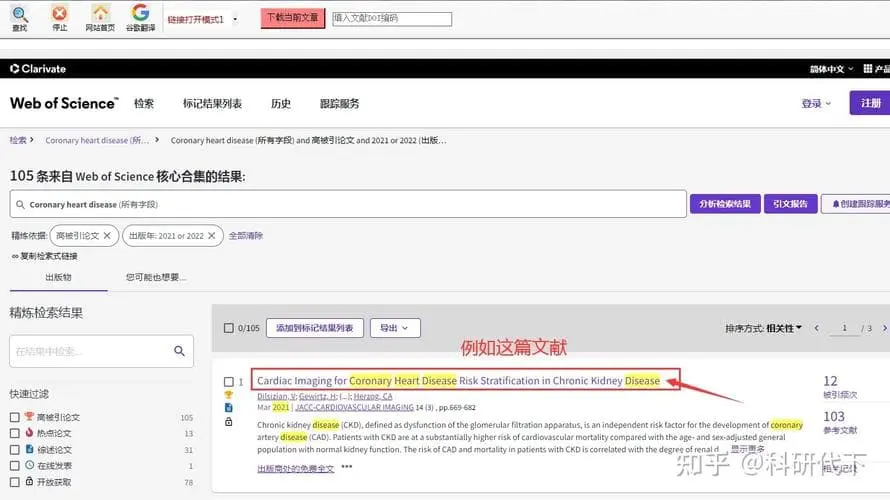The height and width of the screenshot is (500, 890).
Task: Click the red download current article button
Action: 293,18
